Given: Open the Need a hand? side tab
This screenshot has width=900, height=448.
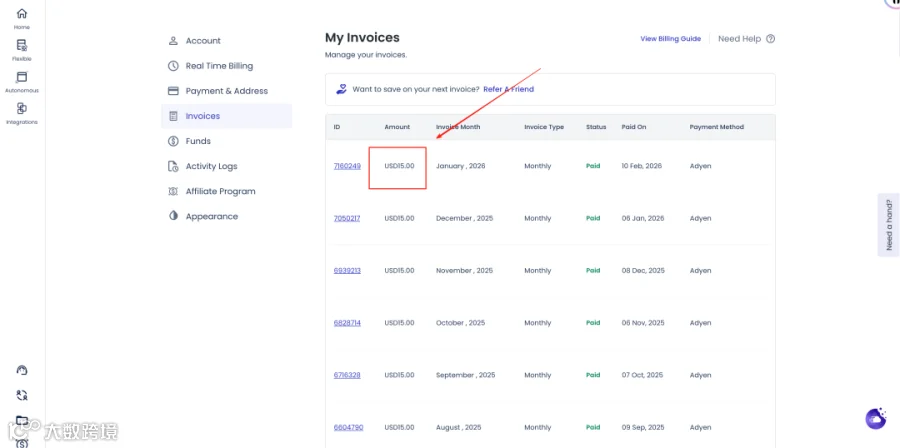Looking at the screenshot, I should pos(889,225).
